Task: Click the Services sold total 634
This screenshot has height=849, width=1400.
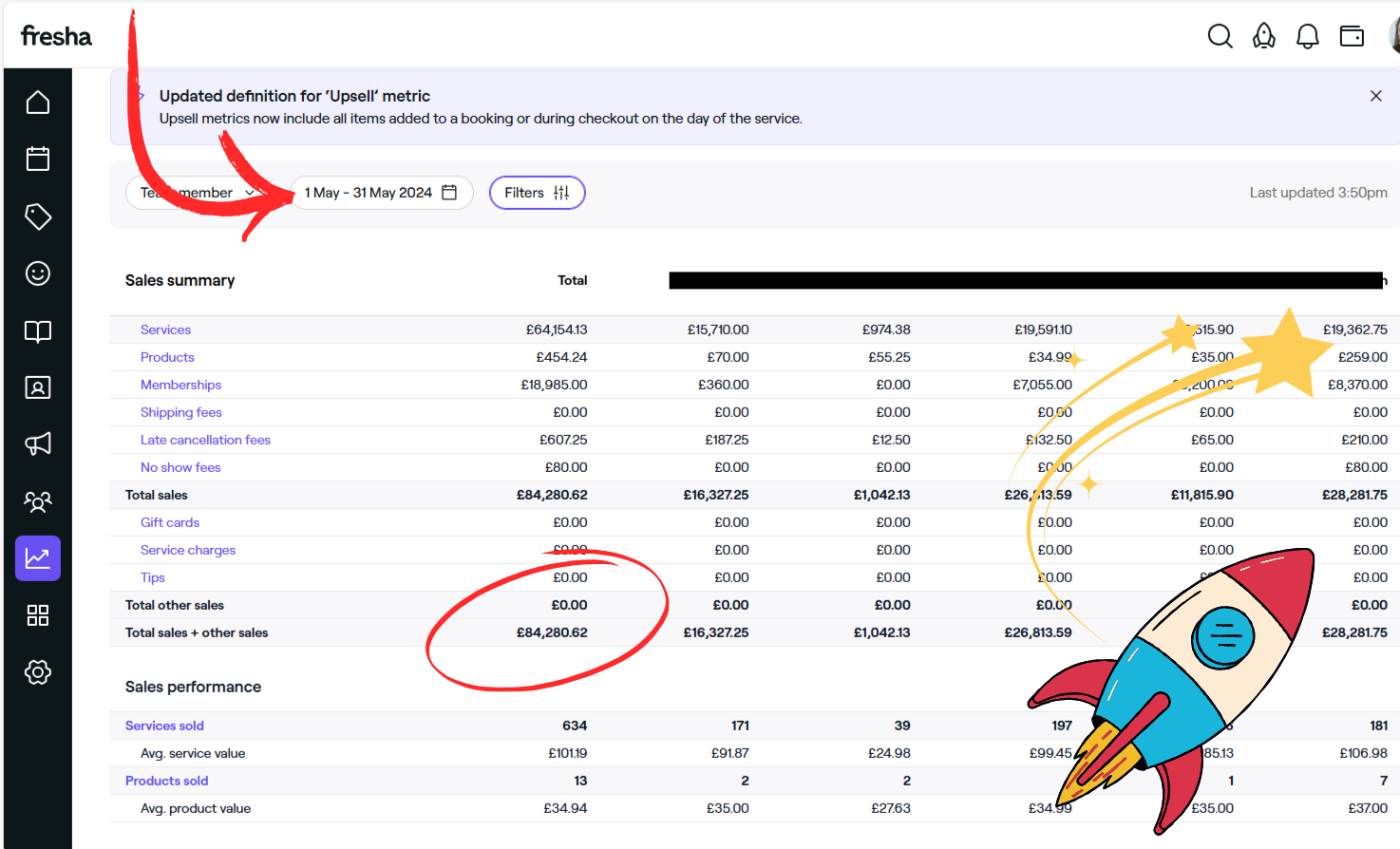Action: click(x=575, y=726)
